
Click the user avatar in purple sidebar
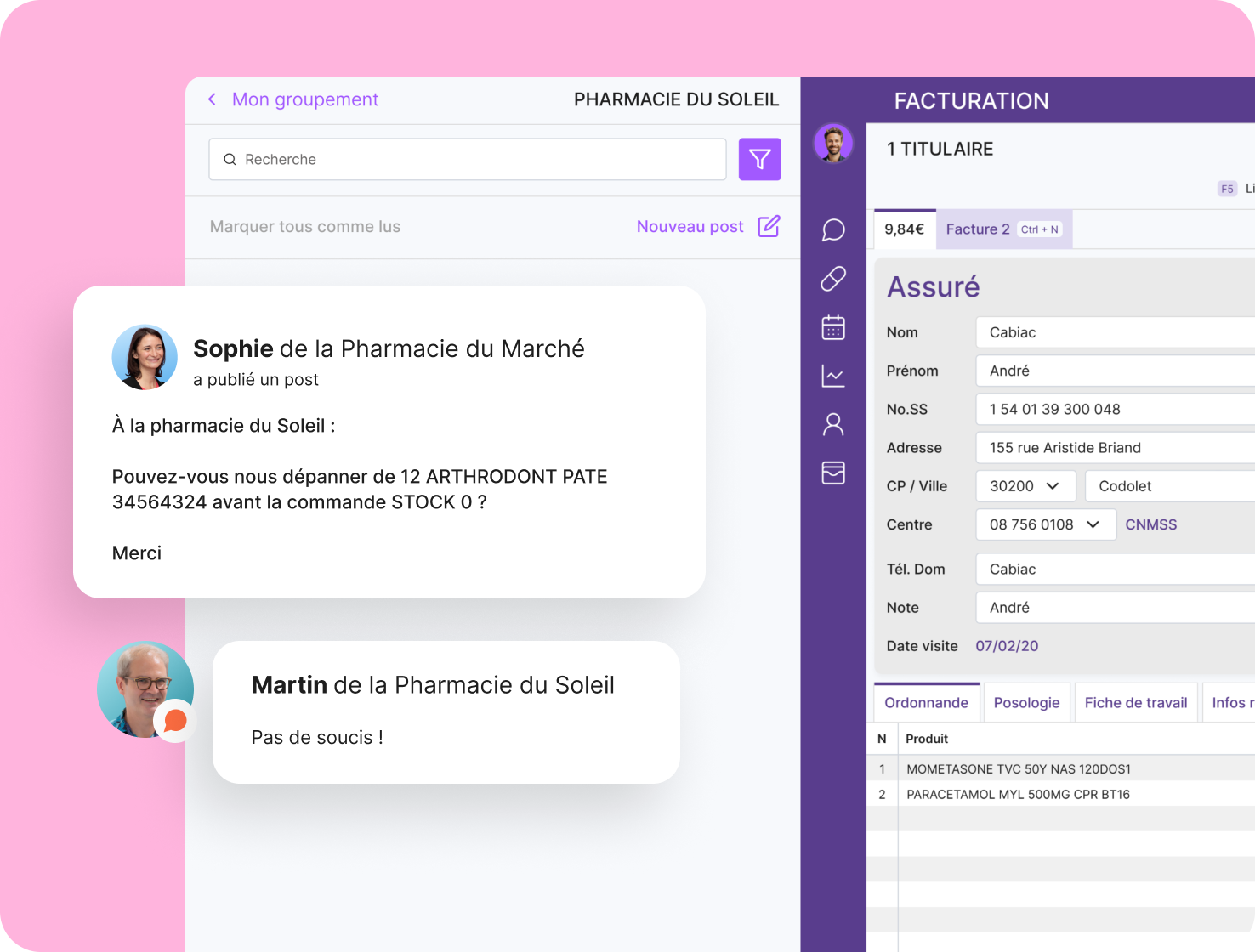tap(833, 144)
